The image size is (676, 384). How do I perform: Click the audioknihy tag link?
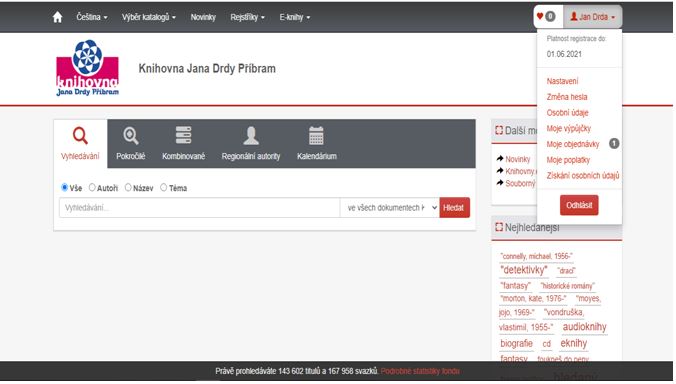[584, 327]
